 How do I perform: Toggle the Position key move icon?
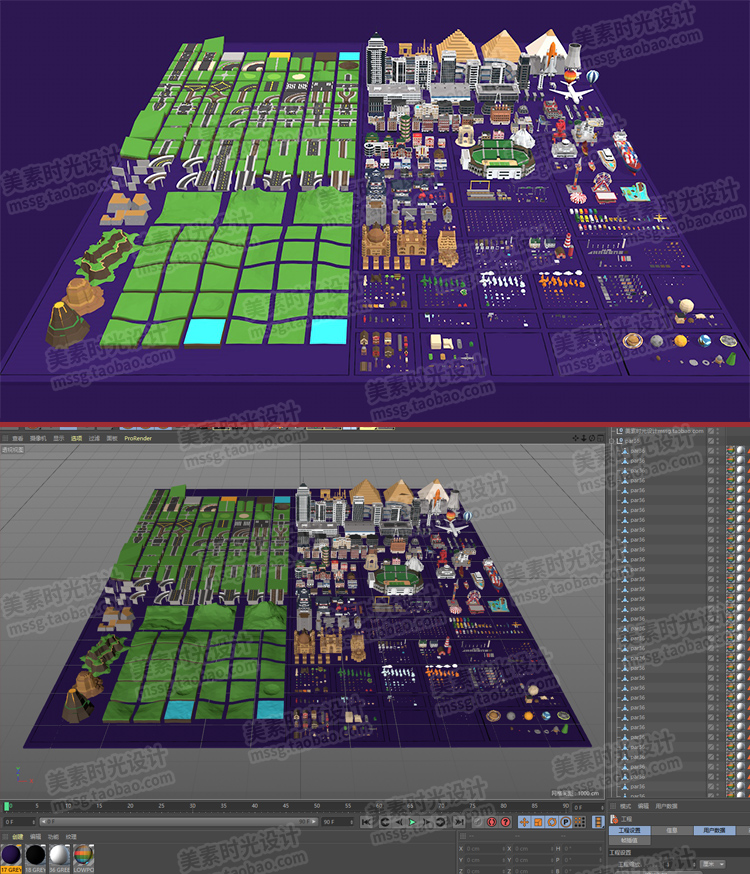tap(524, 822)
